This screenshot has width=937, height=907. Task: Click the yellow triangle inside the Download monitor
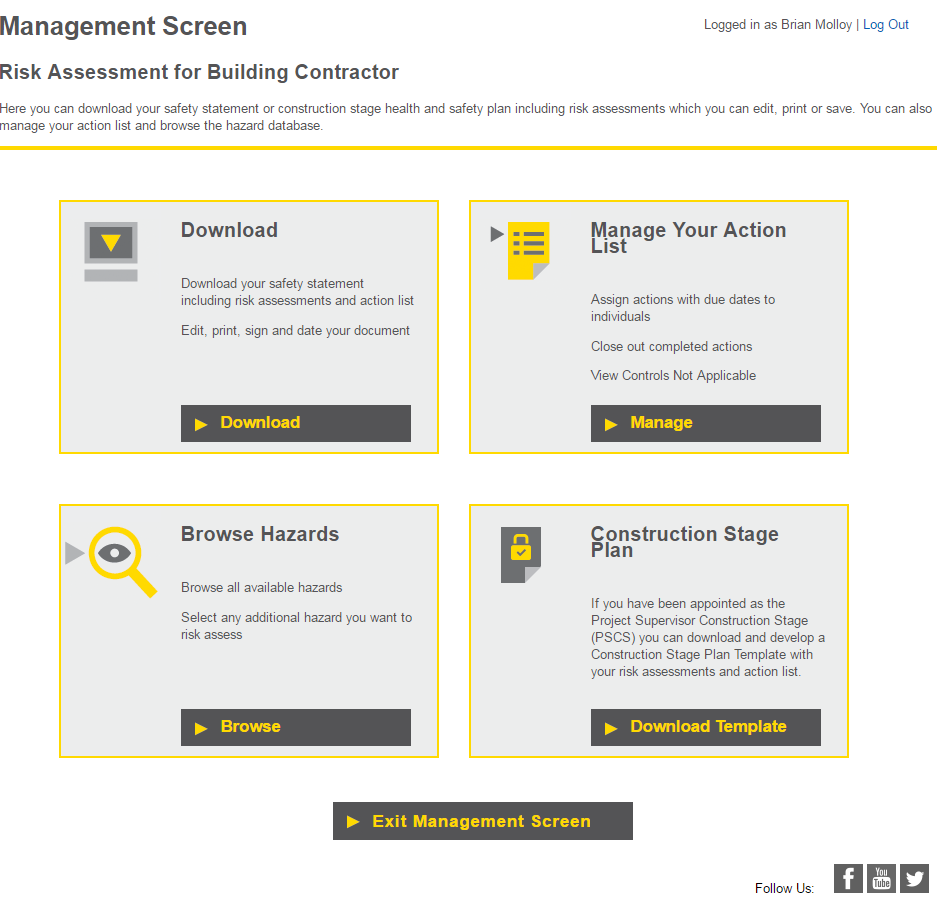click(x=110, y=244)
